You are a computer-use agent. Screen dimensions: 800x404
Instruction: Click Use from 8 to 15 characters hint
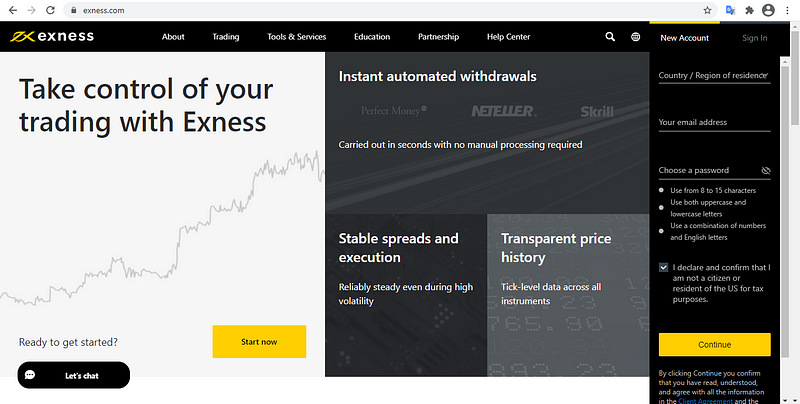coord(713,190)
